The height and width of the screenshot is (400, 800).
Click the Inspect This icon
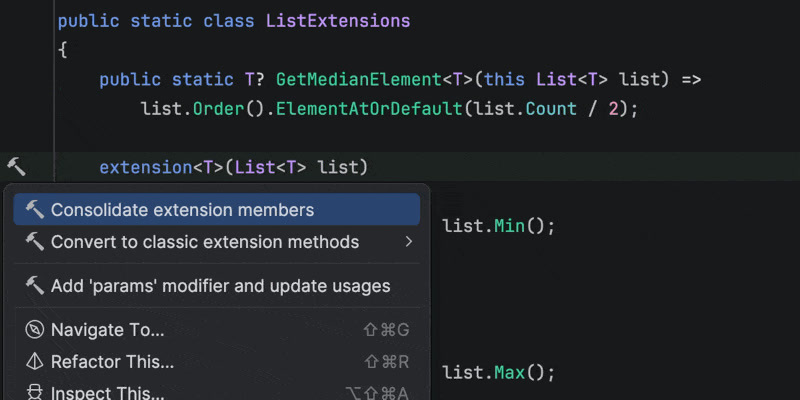point(35,393)
